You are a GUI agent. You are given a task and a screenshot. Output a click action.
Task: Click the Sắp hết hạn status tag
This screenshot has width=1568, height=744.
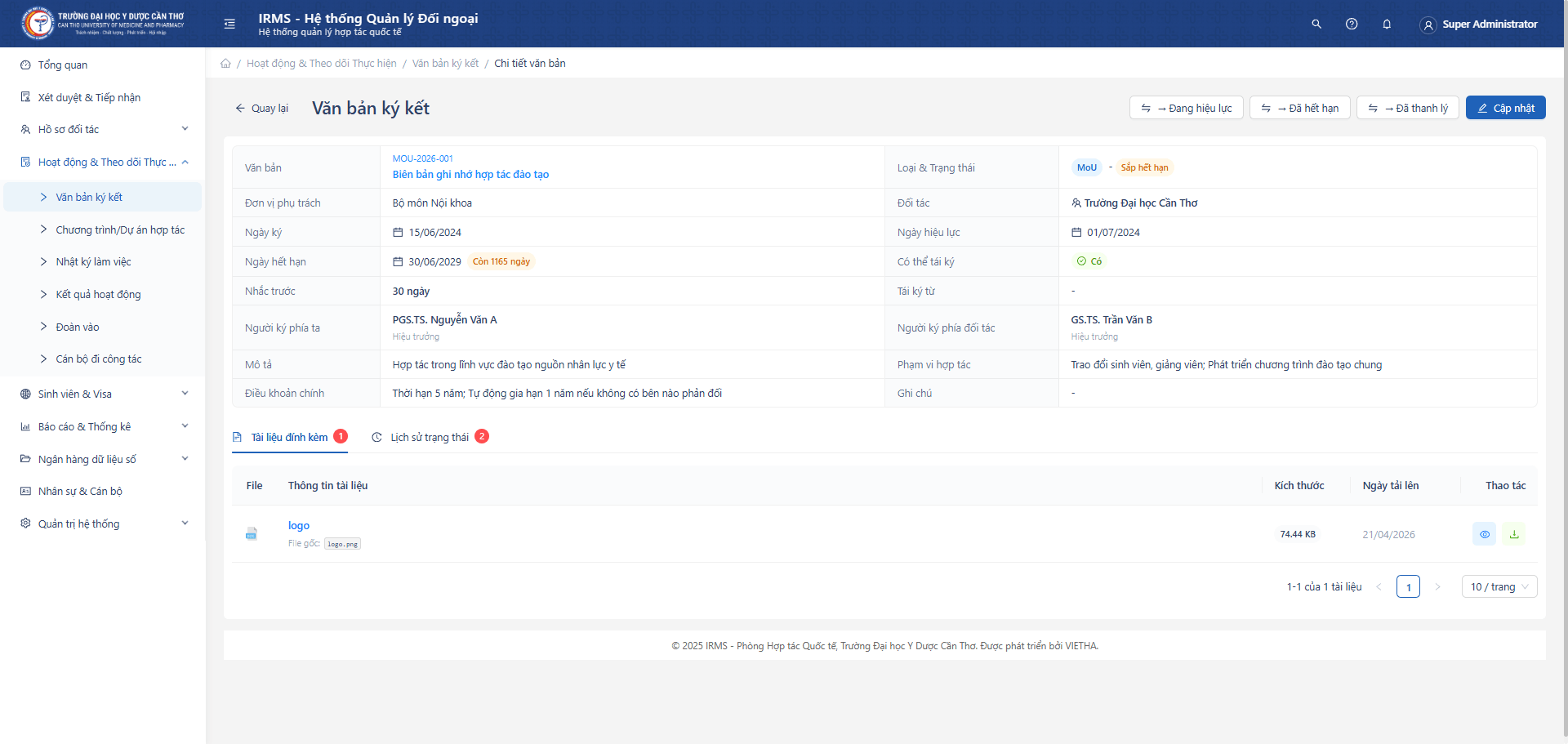[x=1144, y=167]
